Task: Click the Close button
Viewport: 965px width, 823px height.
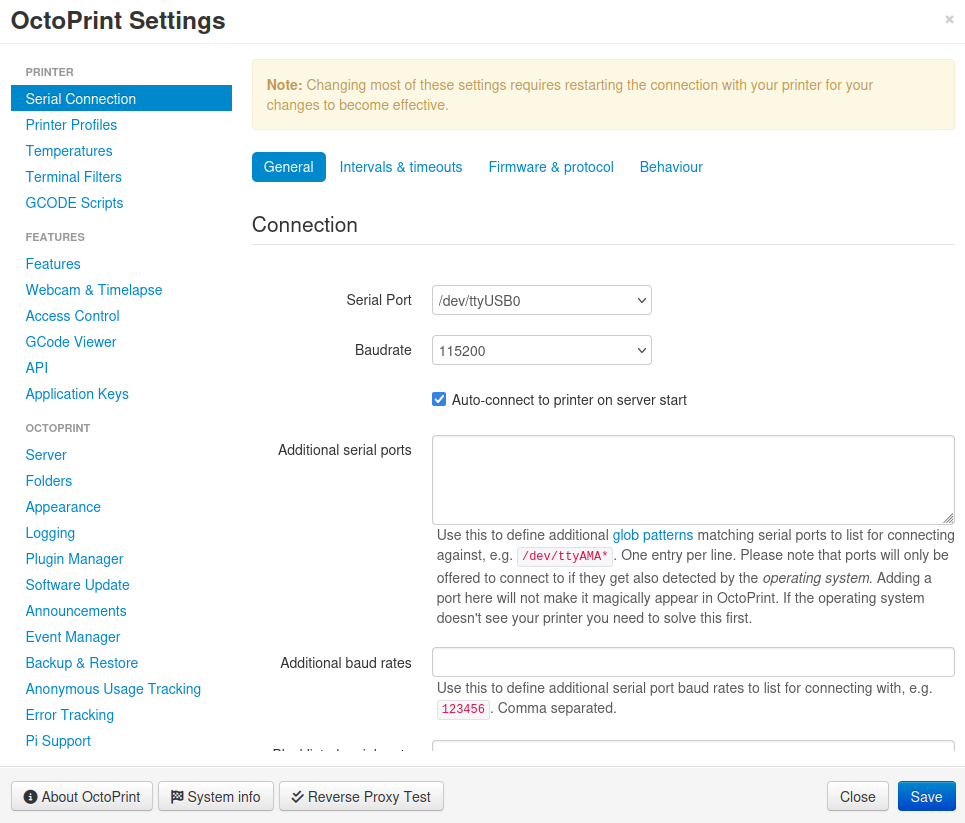Action: pyautogui.click(x=857, y=797)
